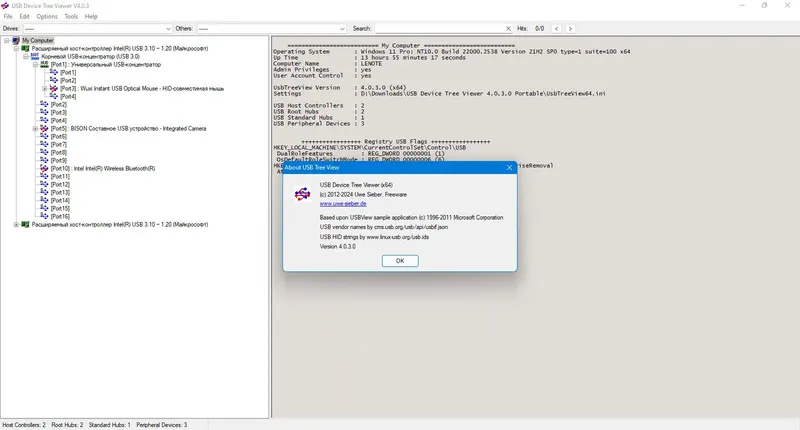This screenshot has width=800, height=430.
Task: Click 'Standard Hubs: 1' in status bar
Action: 110,425
